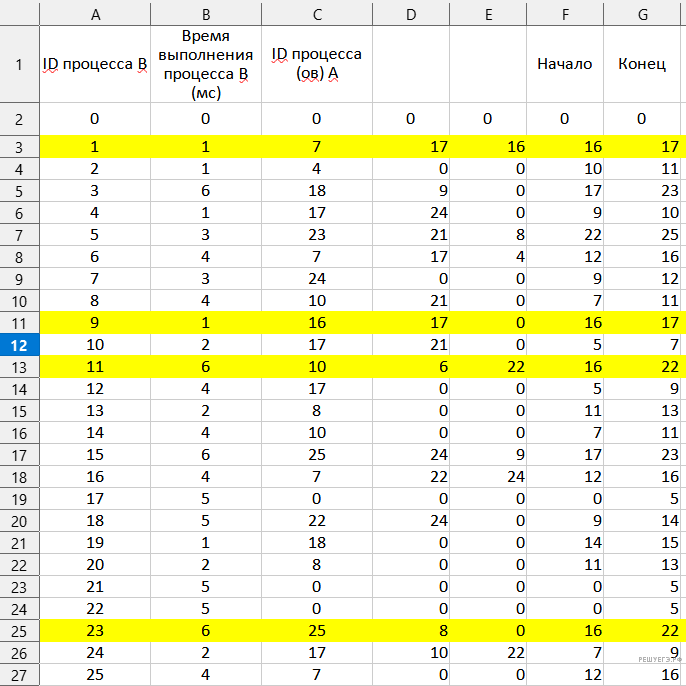Image resolution: width=686 pixels, height=686 pixels.
Task: Select the 'ID процесса (ов) A' cell
Action: pyautogui.click(x=316, y=64)
